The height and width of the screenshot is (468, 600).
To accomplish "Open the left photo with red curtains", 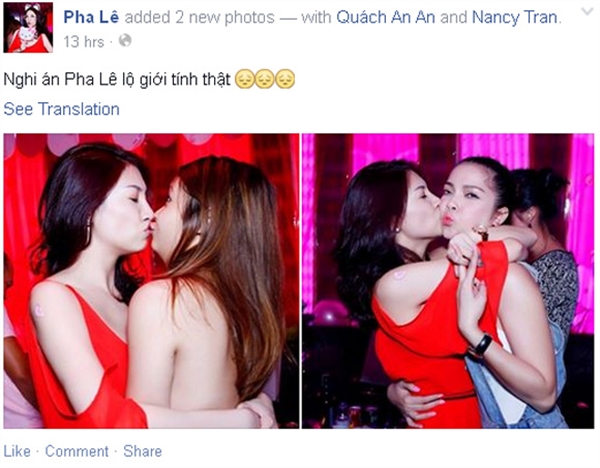I will [x=152, y=280].
